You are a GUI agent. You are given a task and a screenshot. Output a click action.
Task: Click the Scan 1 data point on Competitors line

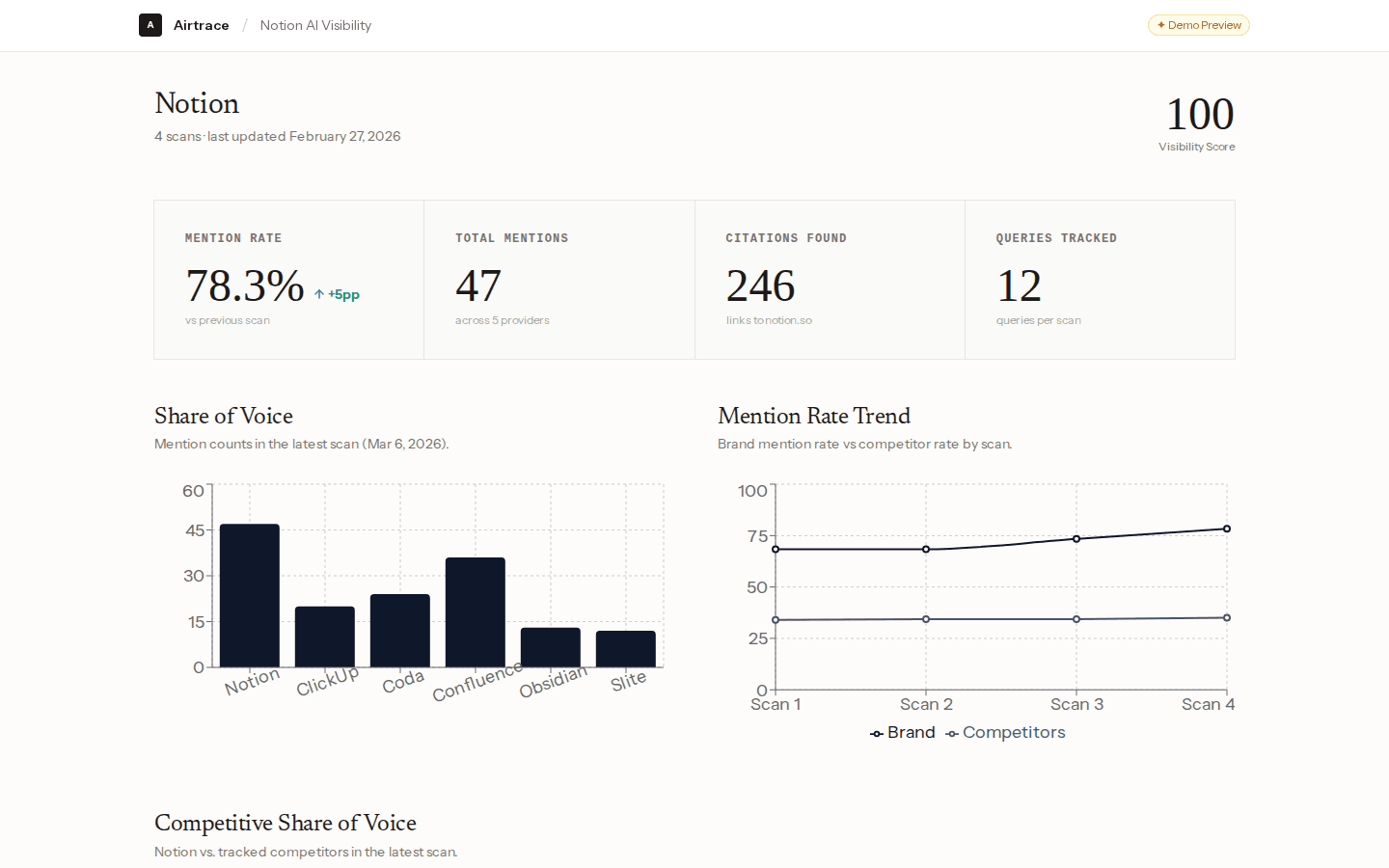click(x=776, y=619)
